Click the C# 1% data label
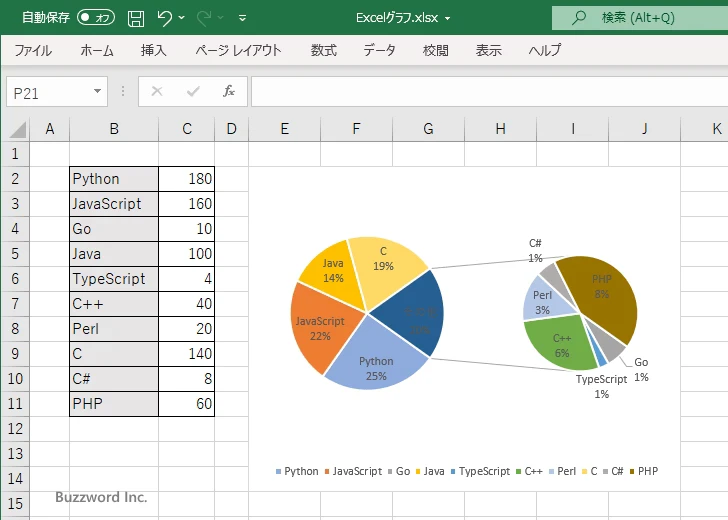728x520 pixels. pyautogui.click(x=535, y=251)
